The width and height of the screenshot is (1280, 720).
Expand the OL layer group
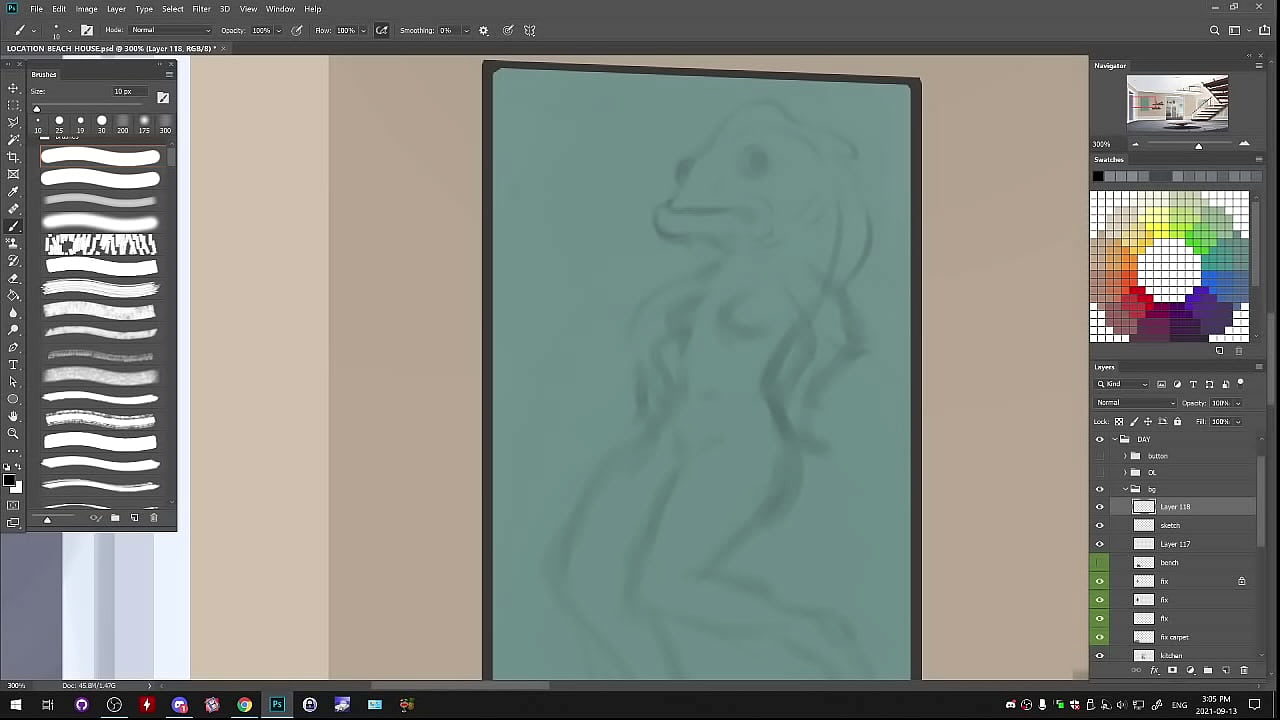[x=1125, y=472]
